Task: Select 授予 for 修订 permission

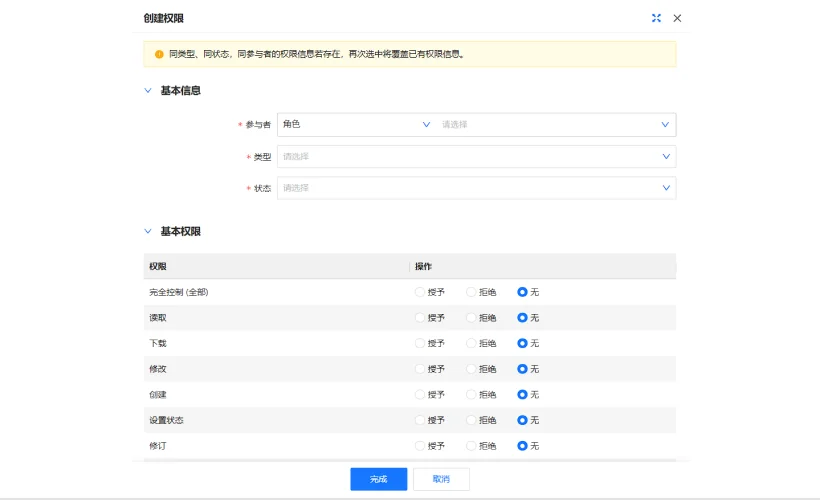Action: point(419,446)
